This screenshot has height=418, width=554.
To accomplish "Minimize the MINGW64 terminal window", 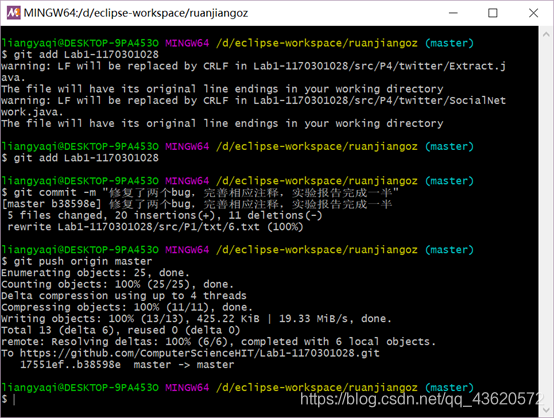I will [x=453, y=13].
